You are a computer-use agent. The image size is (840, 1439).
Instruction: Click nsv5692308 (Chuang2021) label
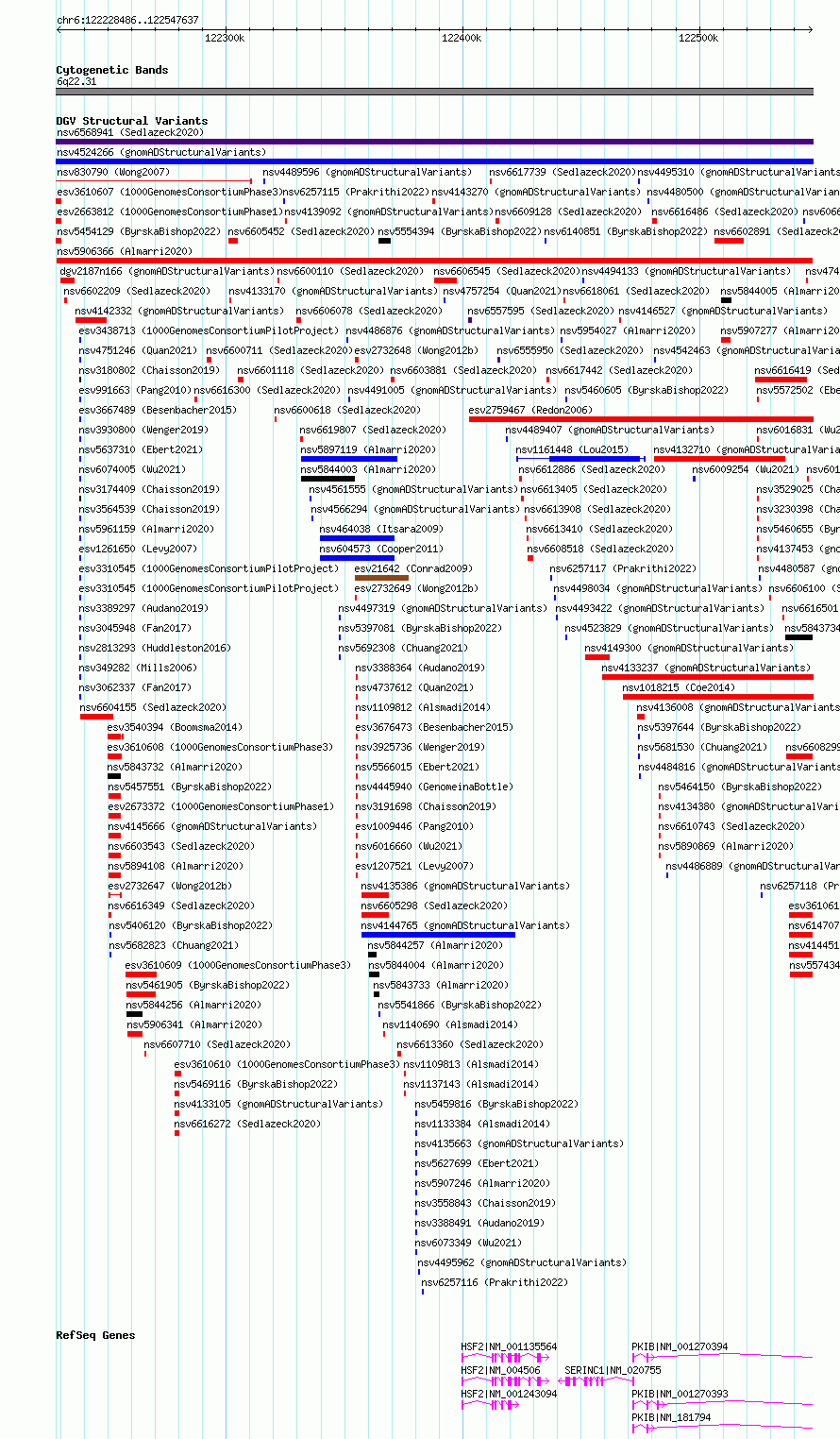(403, 648)
